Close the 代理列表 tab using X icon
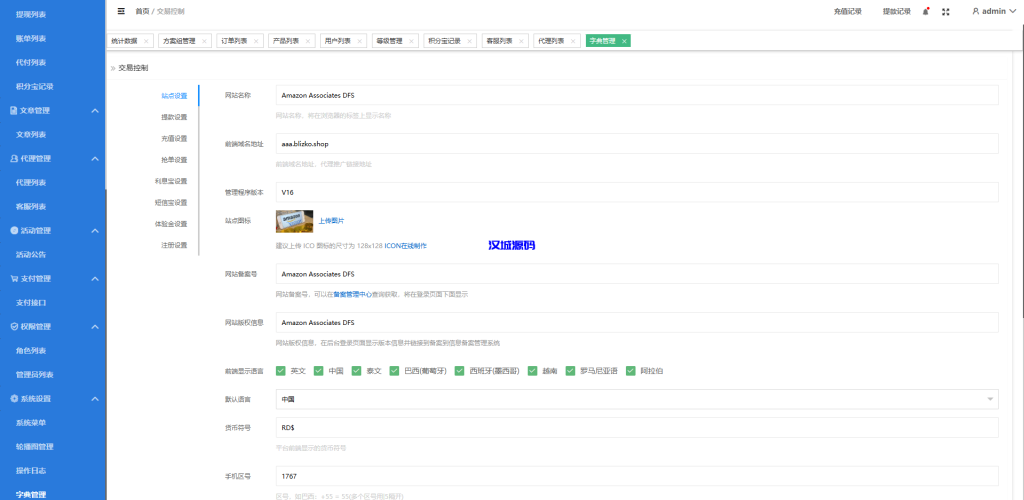This screenshot has height=500, width=1024. (x=573, y=41)
